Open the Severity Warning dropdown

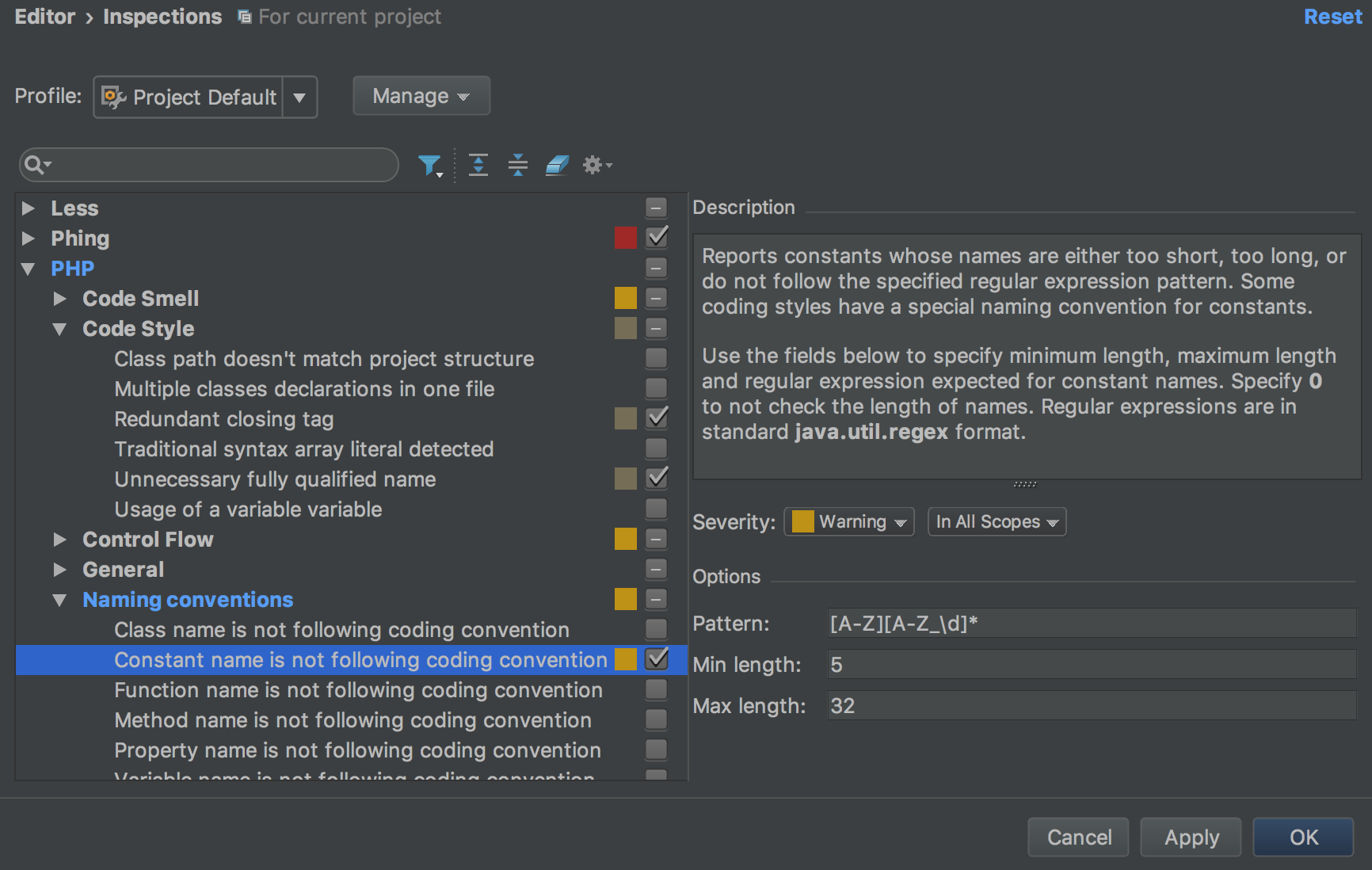tap(849, 522)
